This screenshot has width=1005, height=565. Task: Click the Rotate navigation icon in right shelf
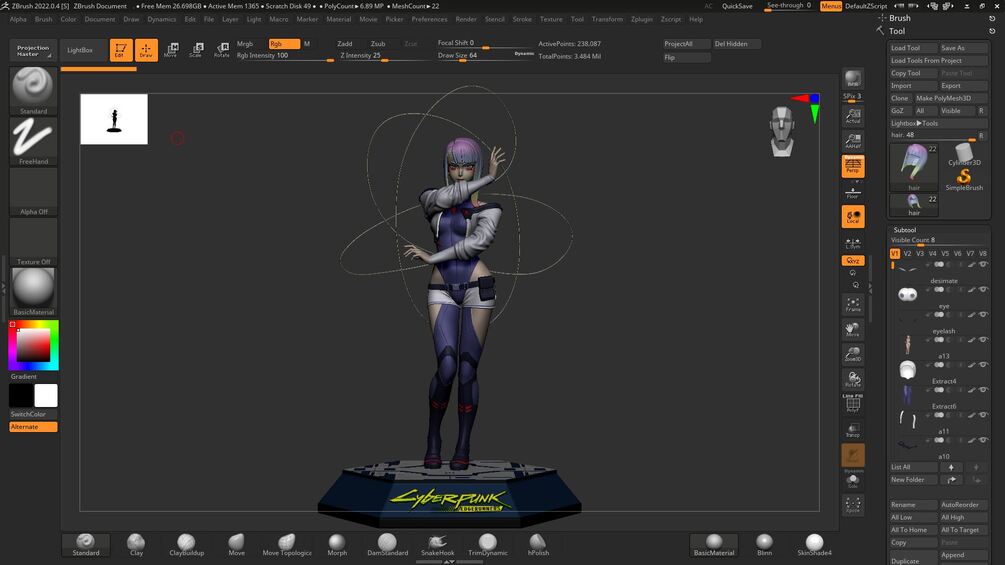852,379
